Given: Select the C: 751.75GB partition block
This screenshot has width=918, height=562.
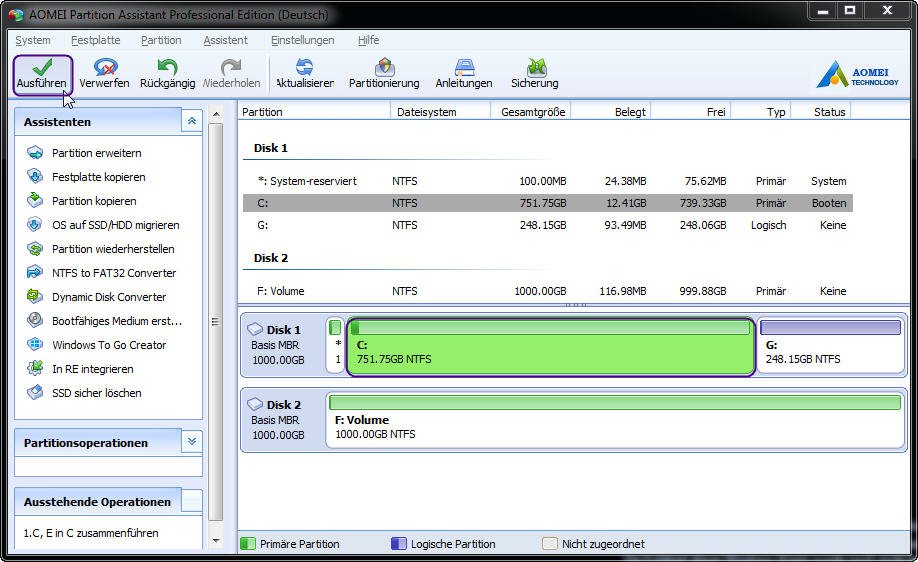Looking at the screenshot, I should (550, 347).
